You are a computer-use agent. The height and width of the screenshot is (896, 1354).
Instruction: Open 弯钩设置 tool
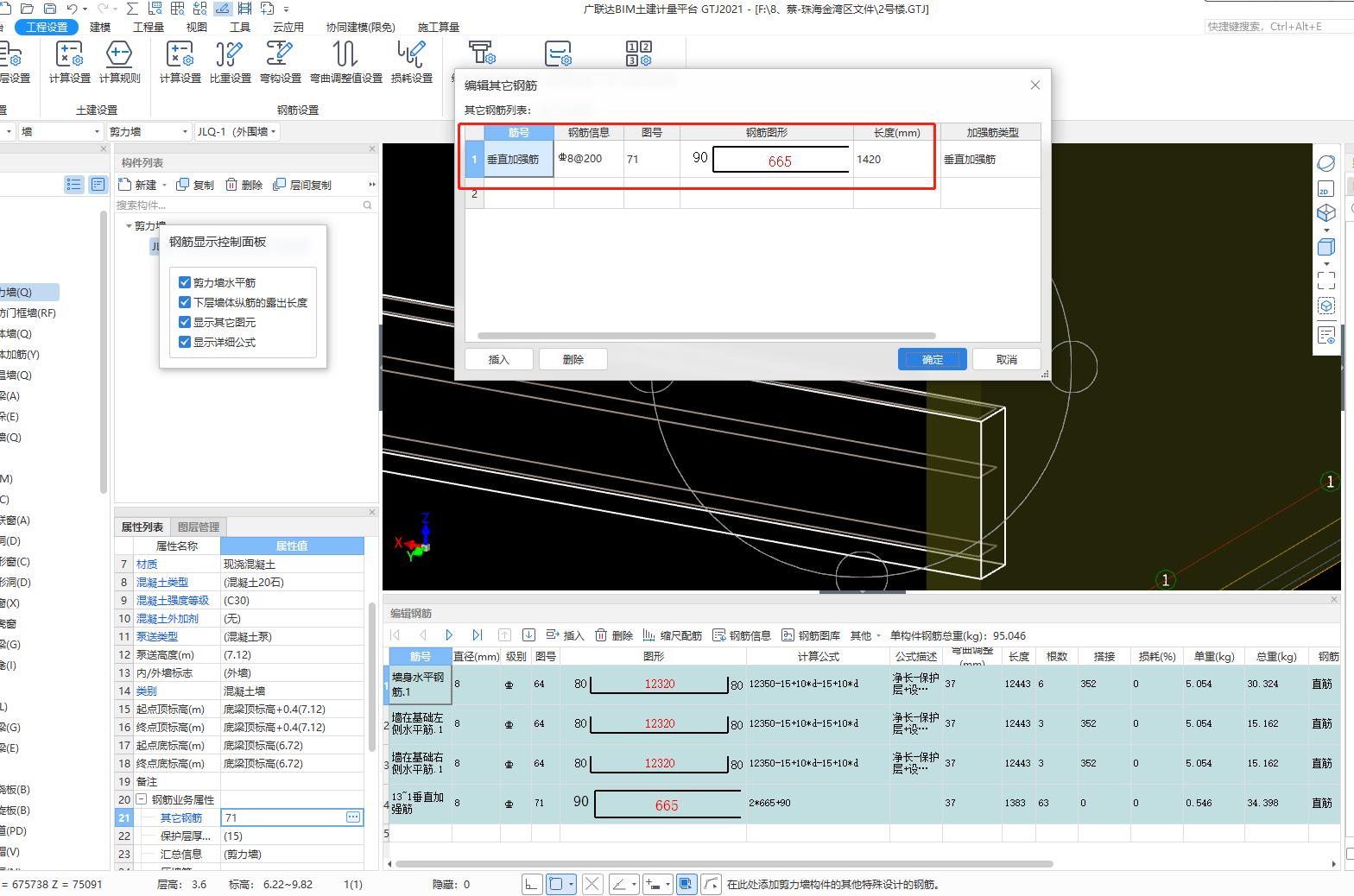pyautogui.click(x=280, y=62)
